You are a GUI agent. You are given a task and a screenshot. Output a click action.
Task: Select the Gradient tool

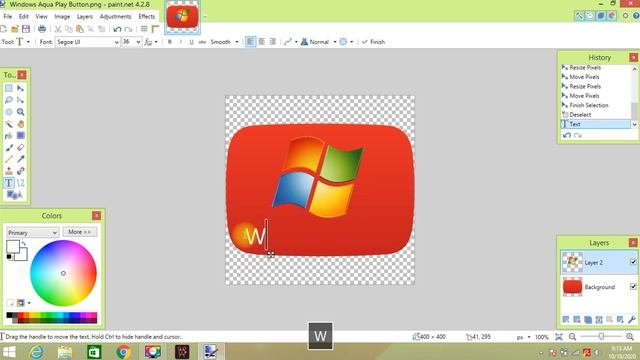[20, 136]
